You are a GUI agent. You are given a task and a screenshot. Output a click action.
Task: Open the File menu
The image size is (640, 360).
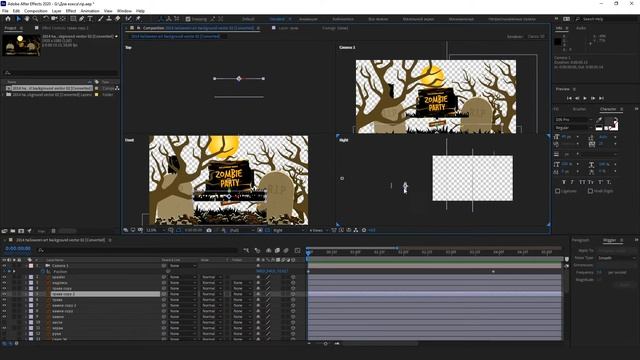(x=5, y=11)
